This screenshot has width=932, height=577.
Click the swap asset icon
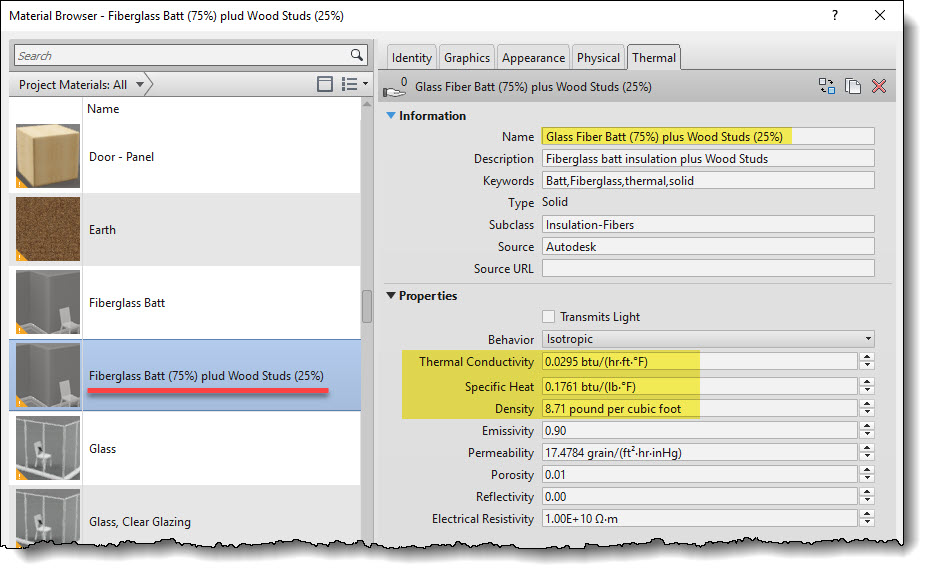coord(827,86)
